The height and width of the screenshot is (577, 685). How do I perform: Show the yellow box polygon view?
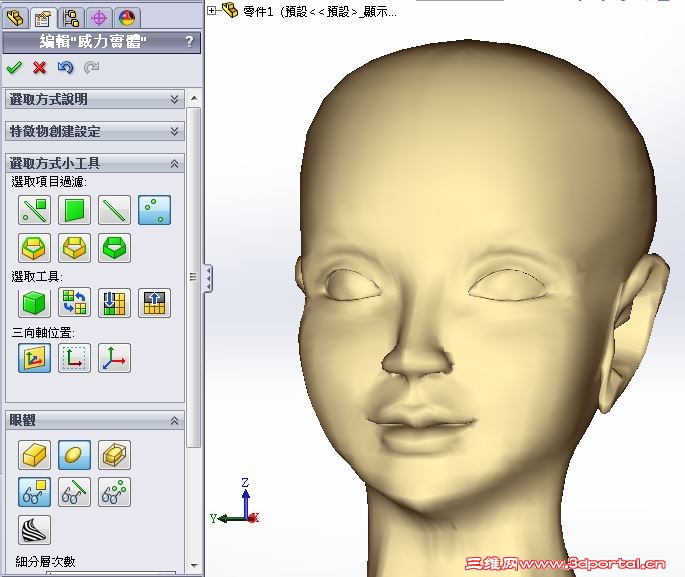pos(35,455)
